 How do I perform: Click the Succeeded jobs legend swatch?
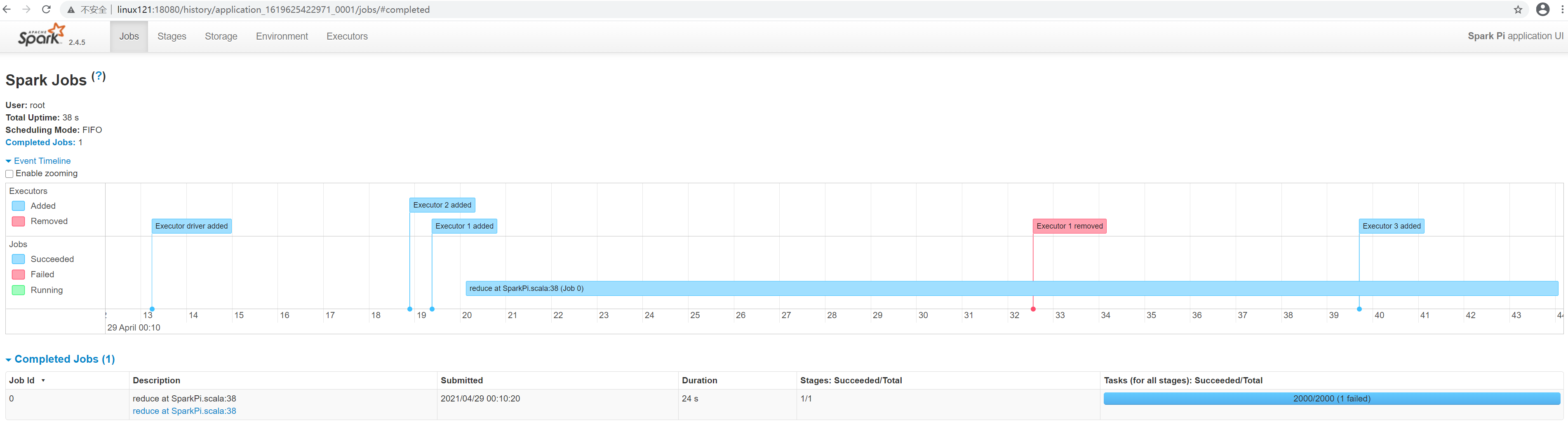click(x=19, y=259)
